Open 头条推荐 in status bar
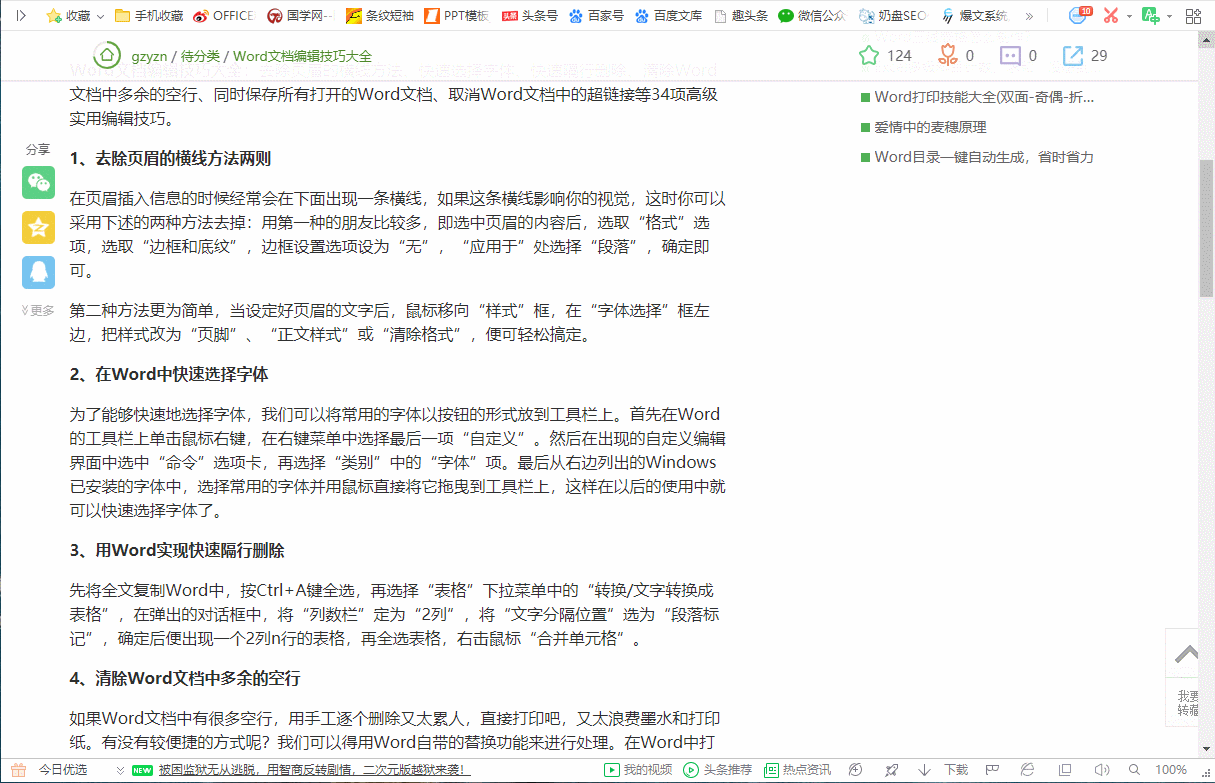 point(717,770)
